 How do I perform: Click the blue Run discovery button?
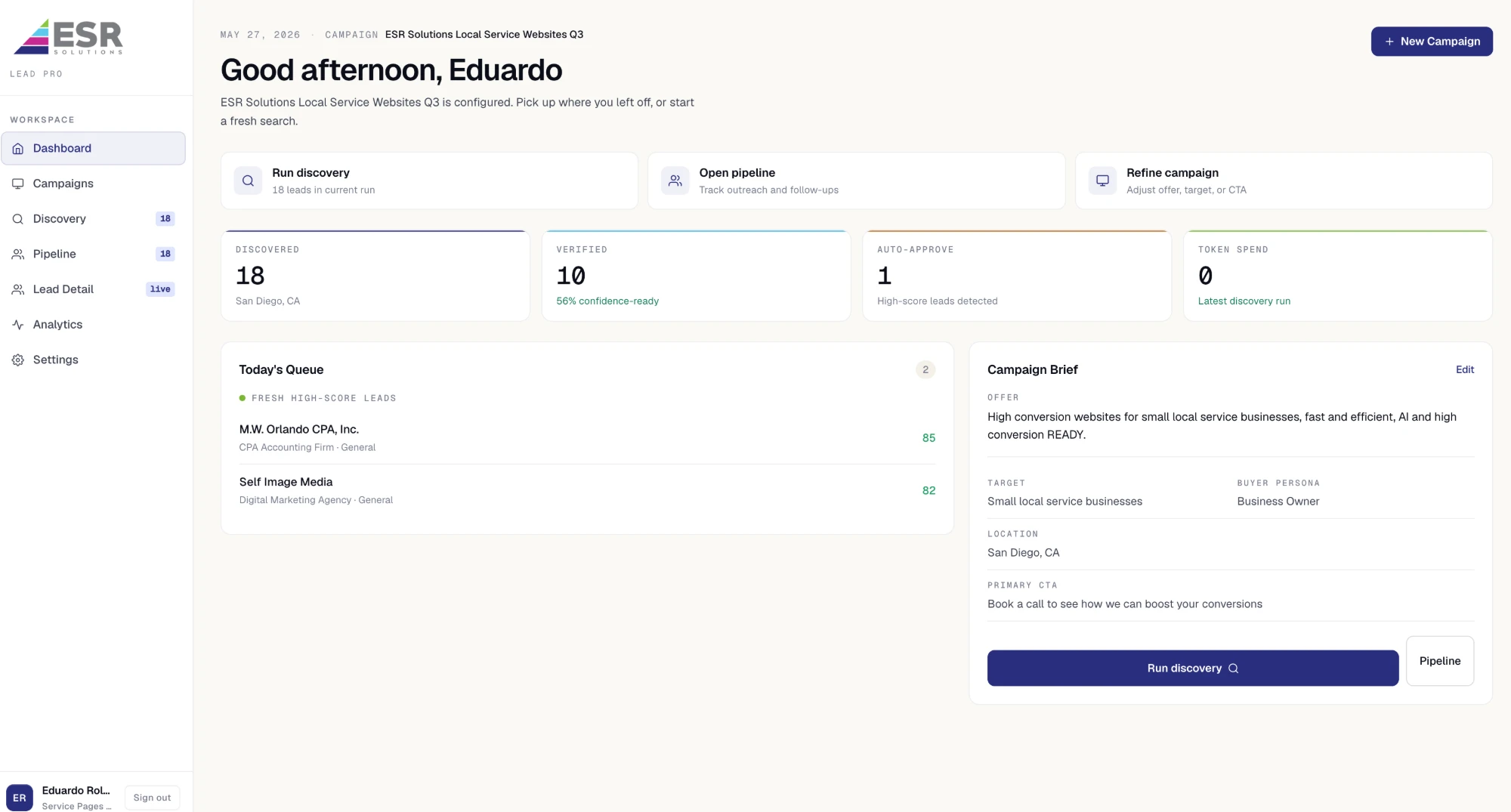coord(1193,668)
